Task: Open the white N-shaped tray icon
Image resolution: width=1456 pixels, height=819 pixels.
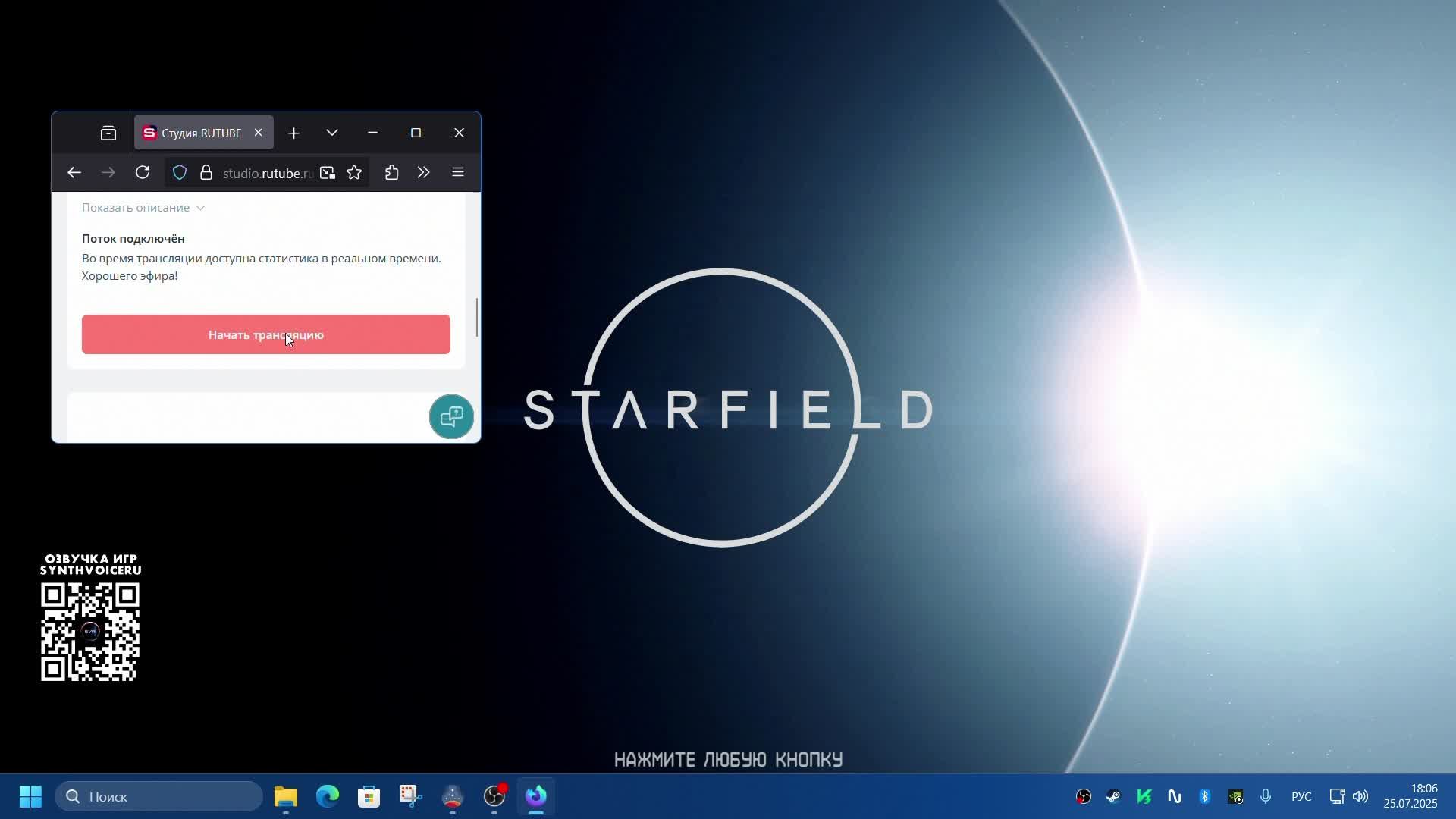Action: click(1175, 796)
